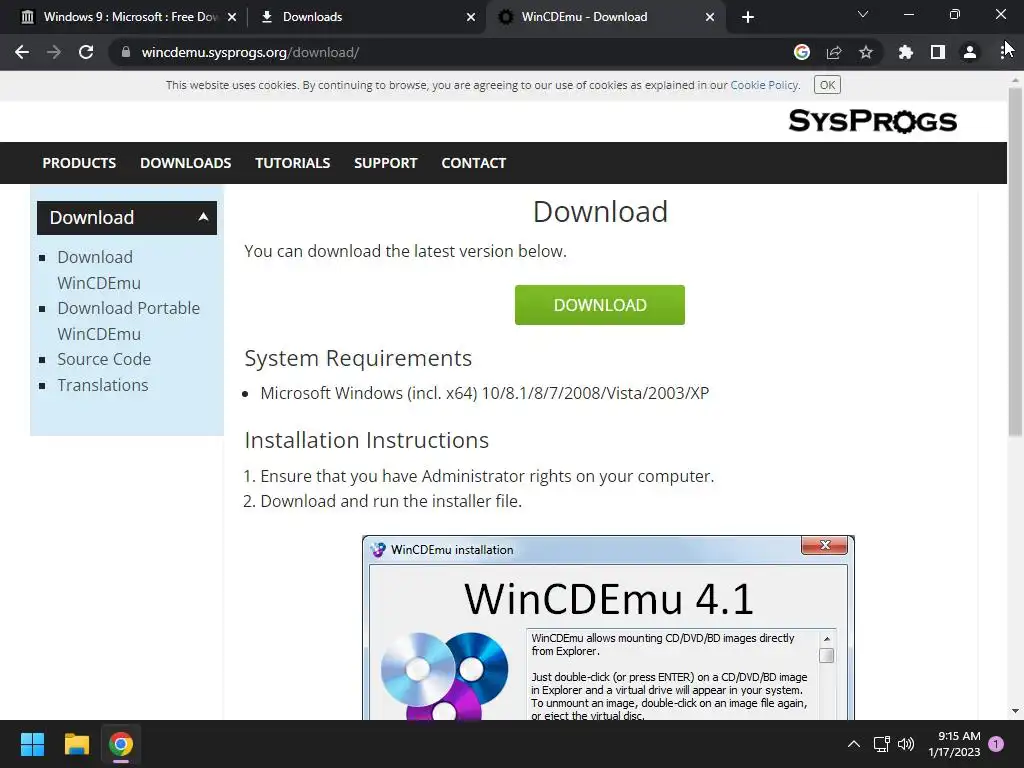The image size is (1024, 768).
Task: Open Chrome extensions puzzle icon
Action: click(905, 52)
